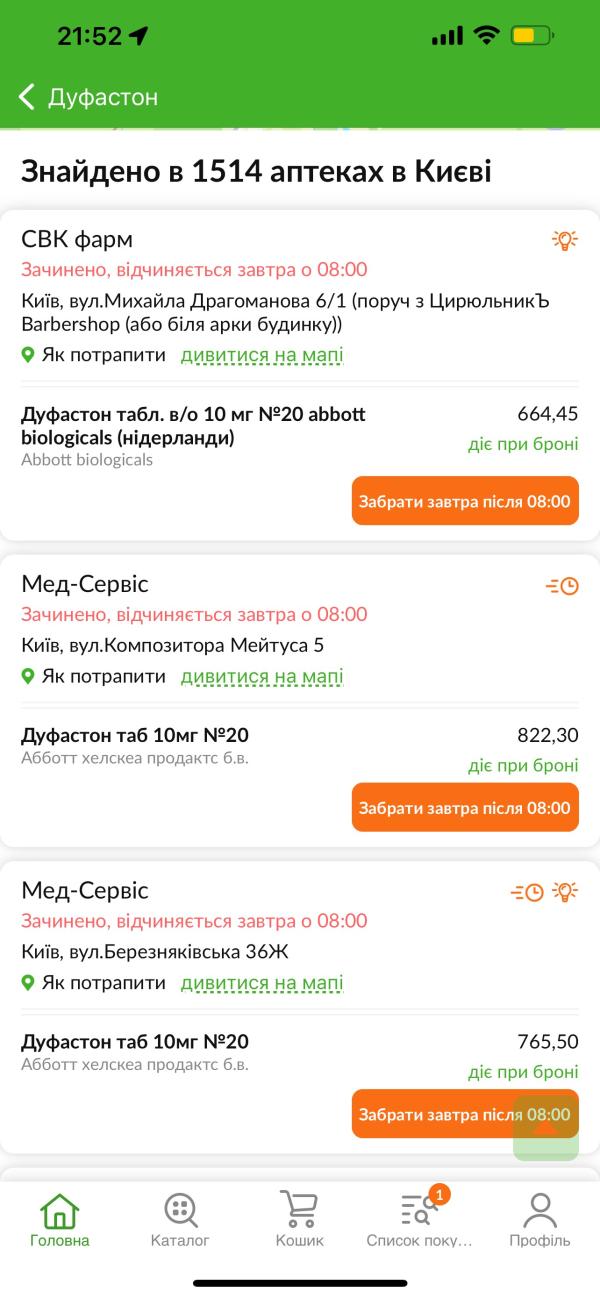Viewport: 600px width, 1297px height.
Task: Open the Дуфастон табл. в/о 10 мг product title
Action: point(193,426)
